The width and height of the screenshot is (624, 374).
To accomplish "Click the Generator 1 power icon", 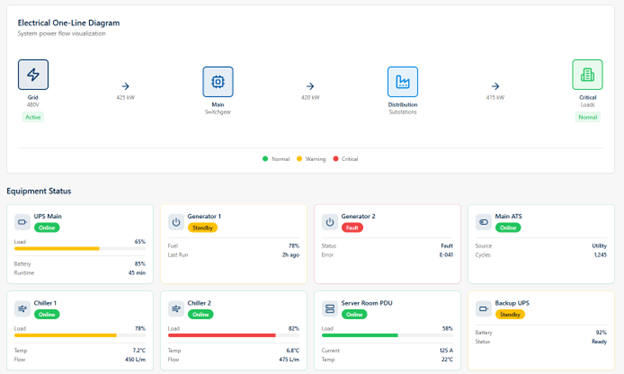I will 176,222.
